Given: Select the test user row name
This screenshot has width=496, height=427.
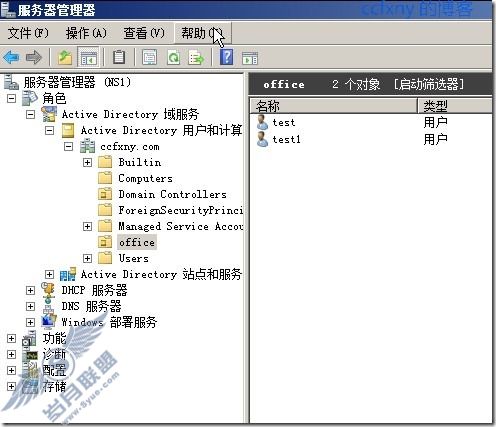Looking at the screenshot, I should click(x=284, y=122).
